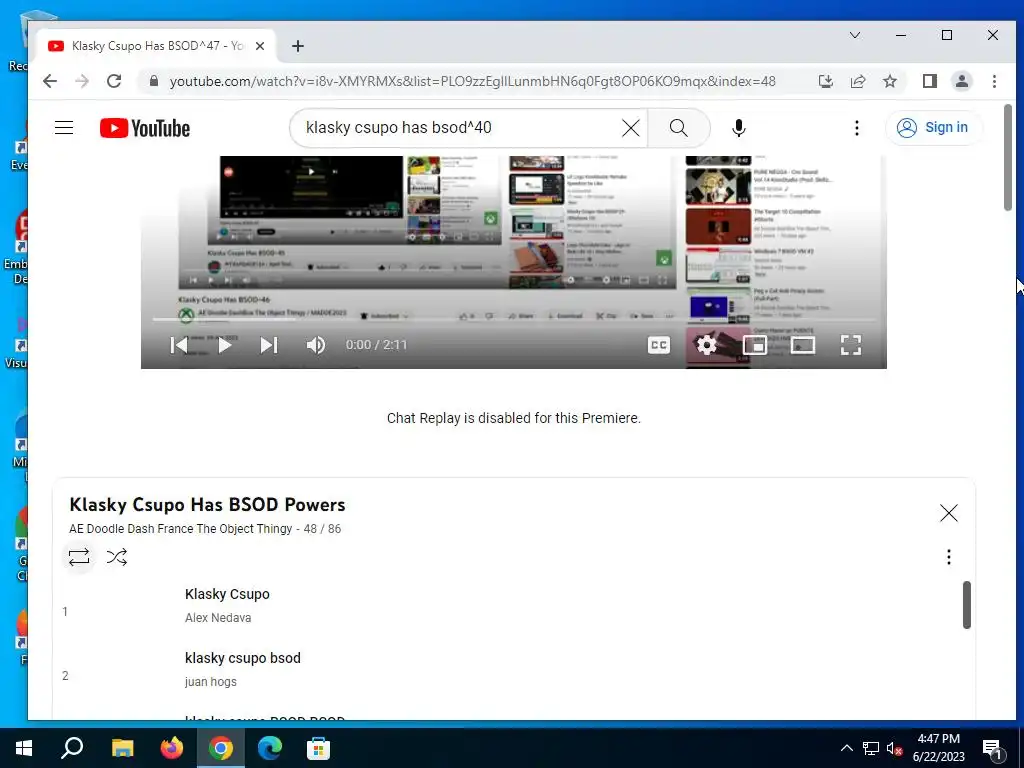Skip to previous video in playlist
1024x768 pixels.
tap(178, 345)
